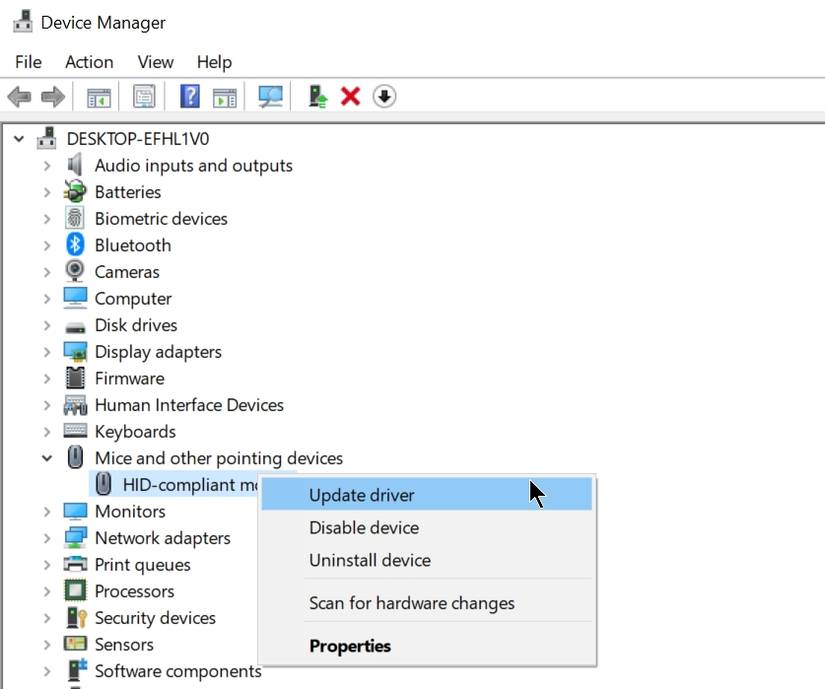Collapse the DESKTOP-EFHL1V0 root node
This screenshot has width=825, height=689.
(19, 139)
